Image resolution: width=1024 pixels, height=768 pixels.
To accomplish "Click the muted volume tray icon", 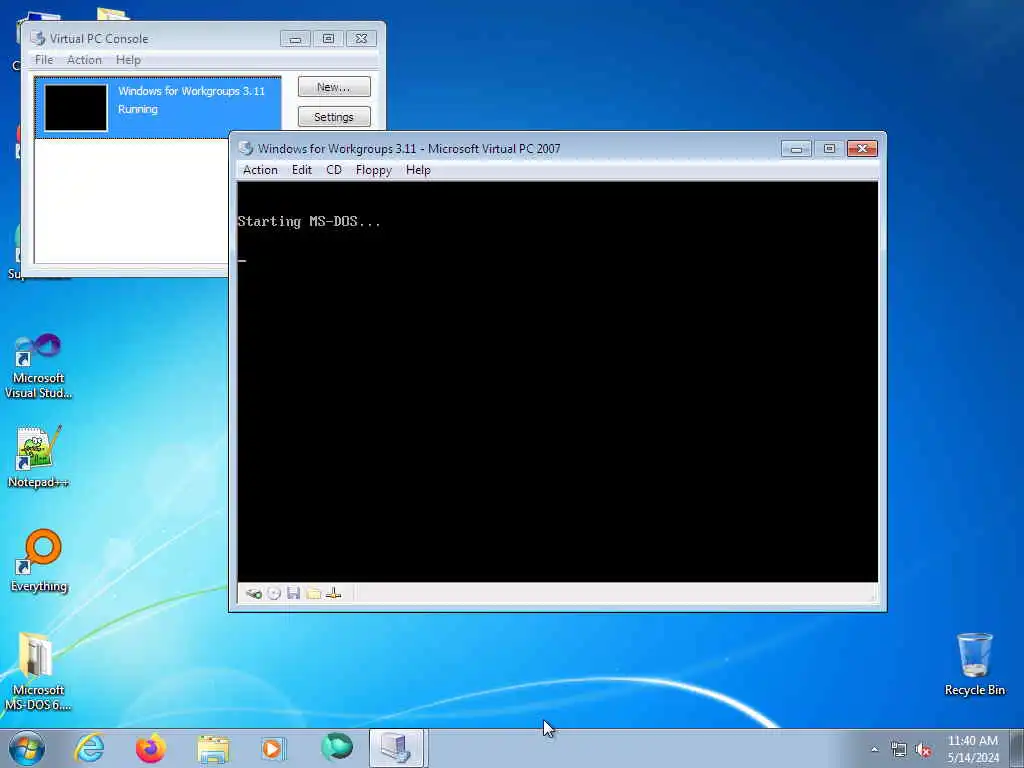I will 923,750.
